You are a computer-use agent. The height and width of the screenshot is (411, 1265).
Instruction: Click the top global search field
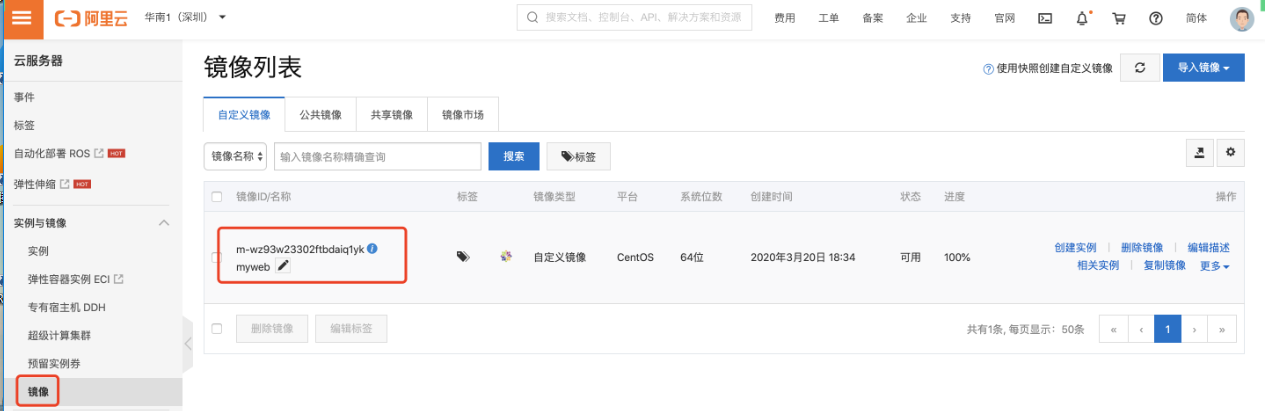(x=635, y=18)
